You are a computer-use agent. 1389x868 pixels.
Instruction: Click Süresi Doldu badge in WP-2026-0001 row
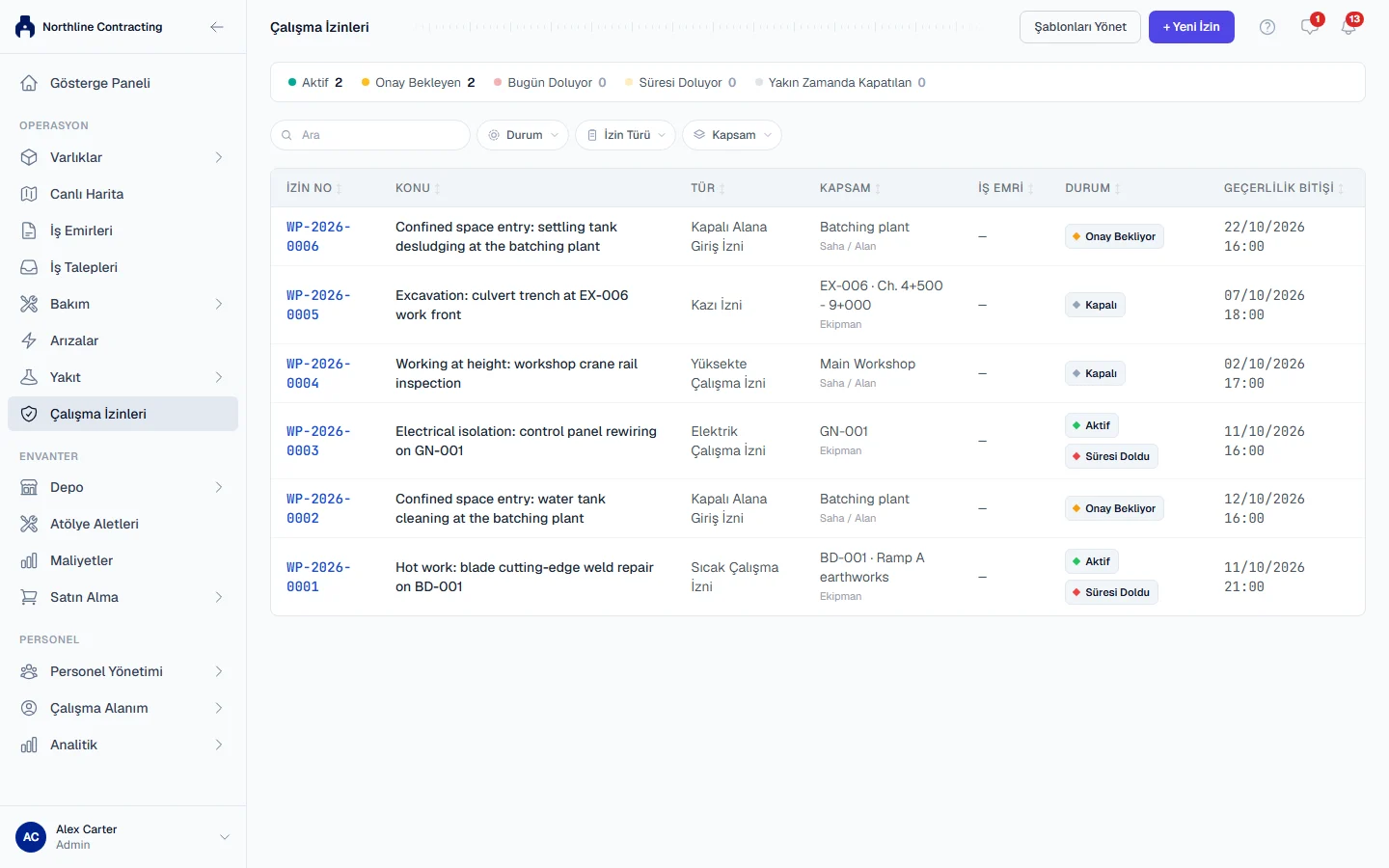[x=1111, y=592]
